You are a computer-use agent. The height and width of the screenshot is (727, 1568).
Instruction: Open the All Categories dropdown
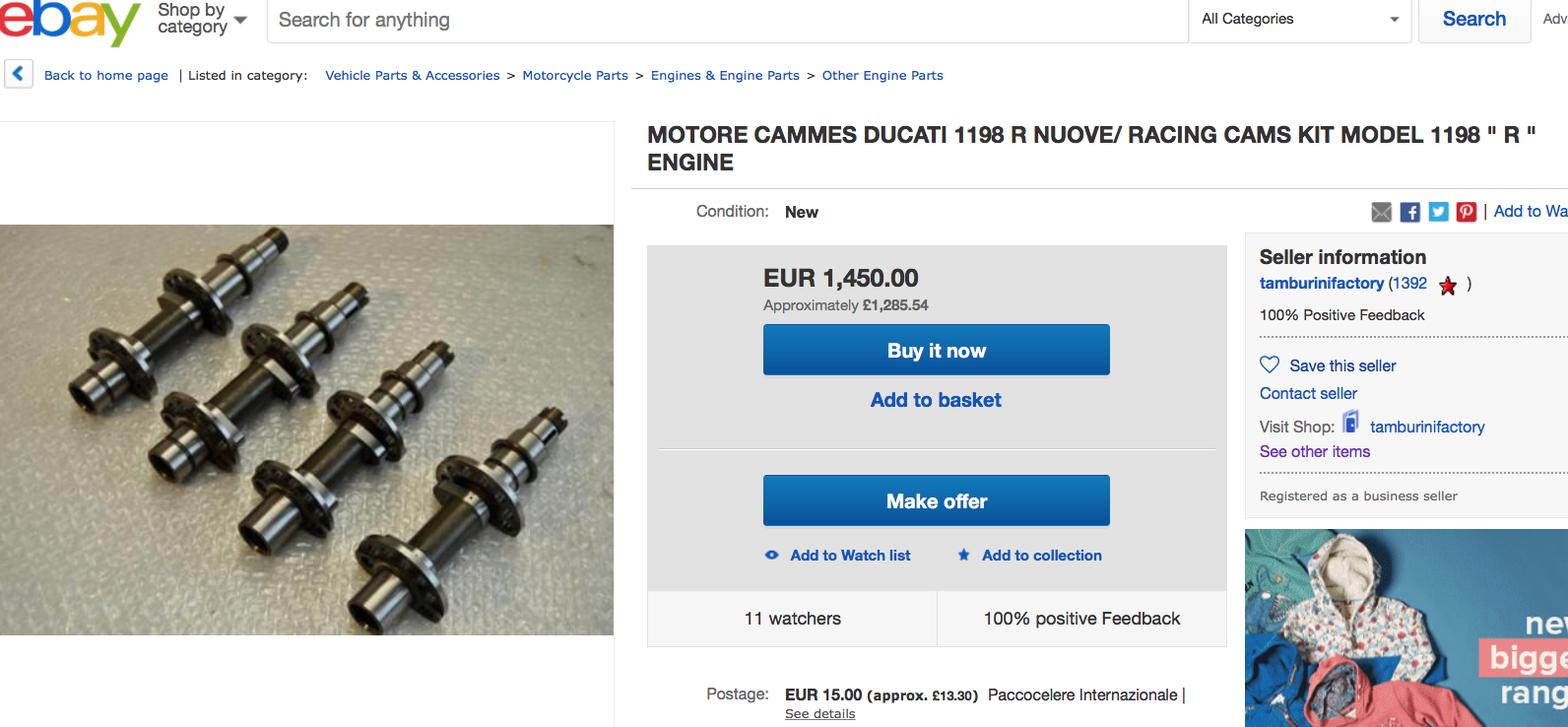(1300, 20)
